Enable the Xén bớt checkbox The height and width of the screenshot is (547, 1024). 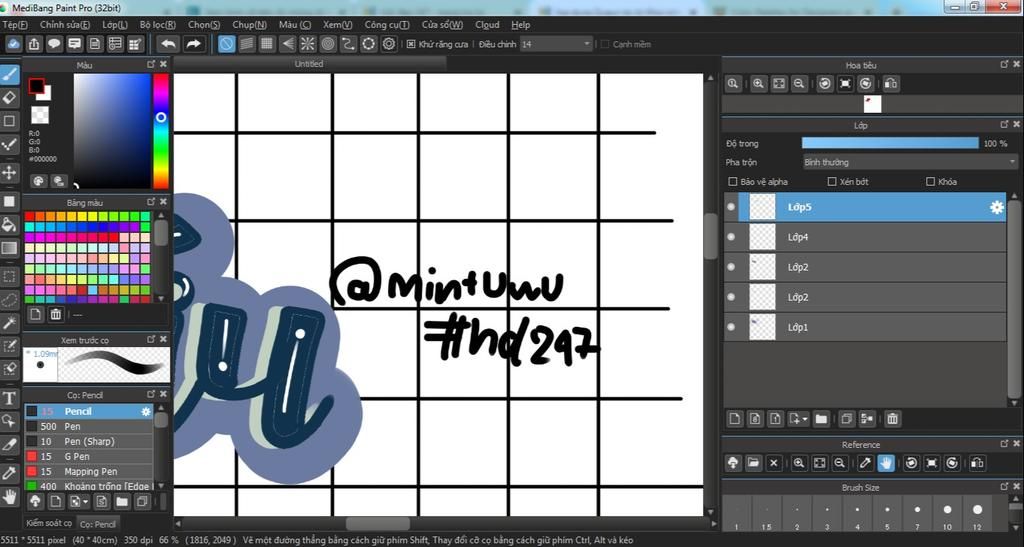(832, 181)
